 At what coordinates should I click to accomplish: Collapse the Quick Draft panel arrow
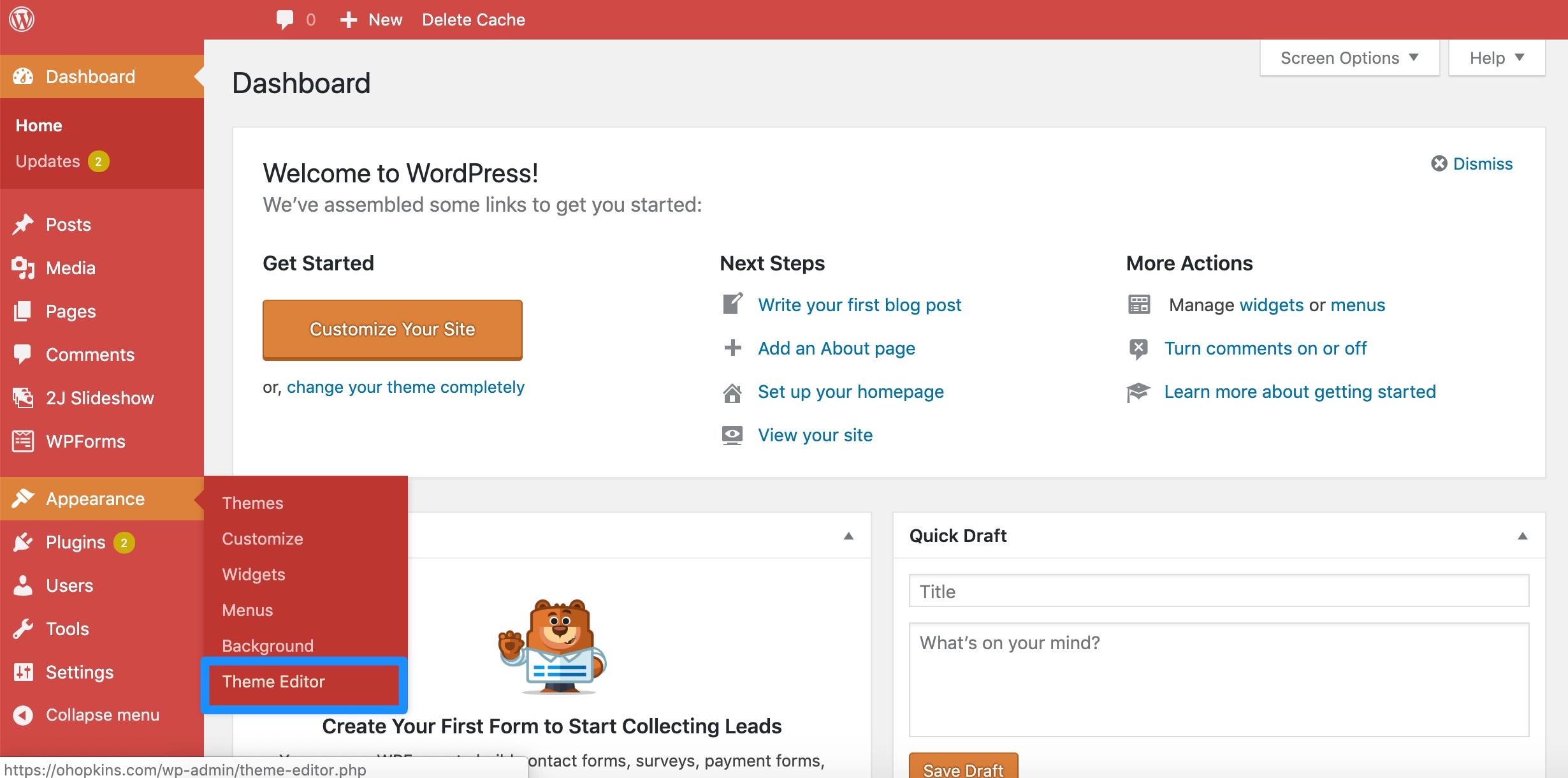[x=1522, y=536]
